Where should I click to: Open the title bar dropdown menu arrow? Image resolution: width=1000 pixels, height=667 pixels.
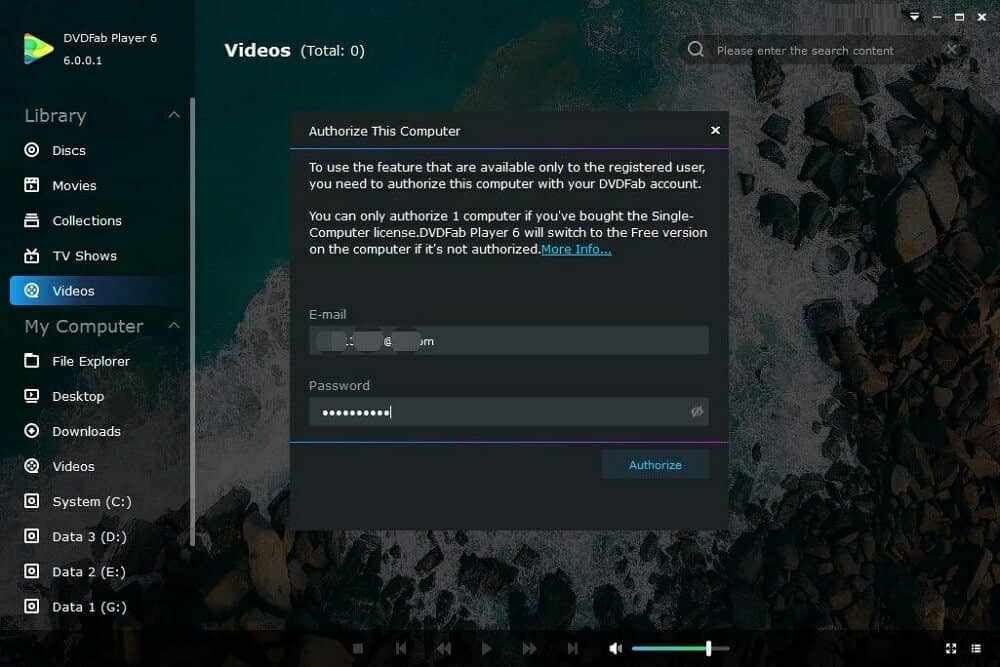pyautogui.click(x=915, y=17)
